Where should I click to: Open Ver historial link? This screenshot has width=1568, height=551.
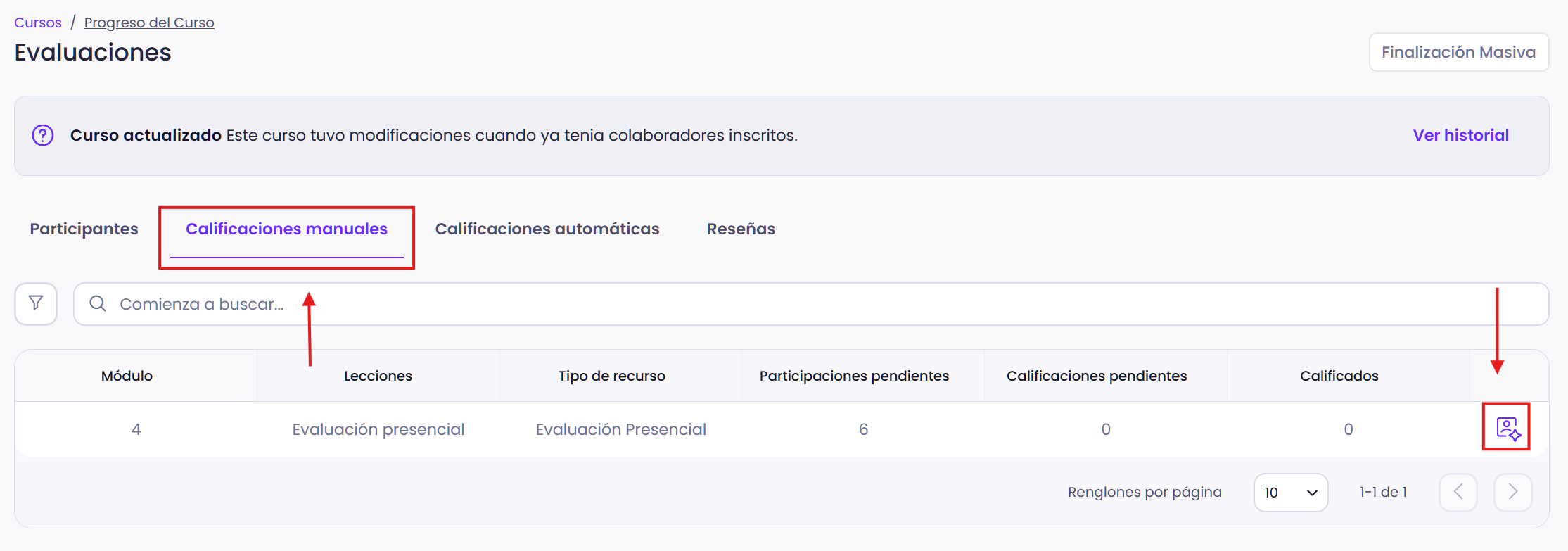[x=1460, y=135]
